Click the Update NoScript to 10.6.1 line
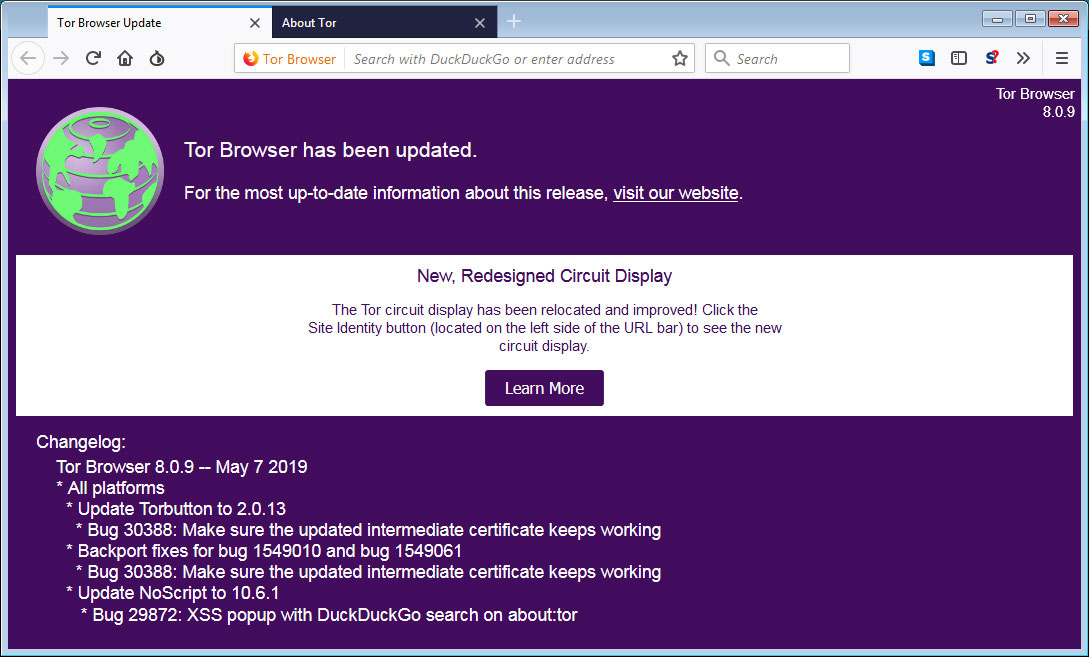 pyautogui.click(x=172, y=593)
